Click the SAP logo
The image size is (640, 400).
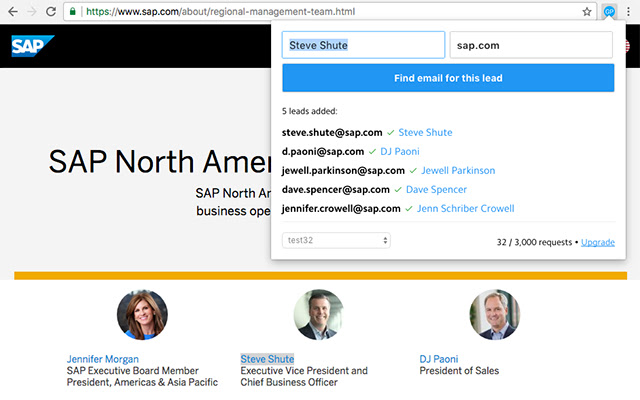click(32, 47)
